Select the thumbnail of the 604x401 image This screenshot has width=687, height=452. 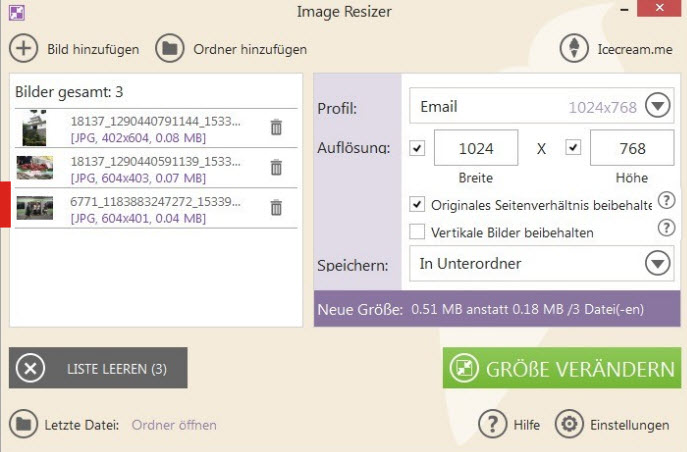35,208
